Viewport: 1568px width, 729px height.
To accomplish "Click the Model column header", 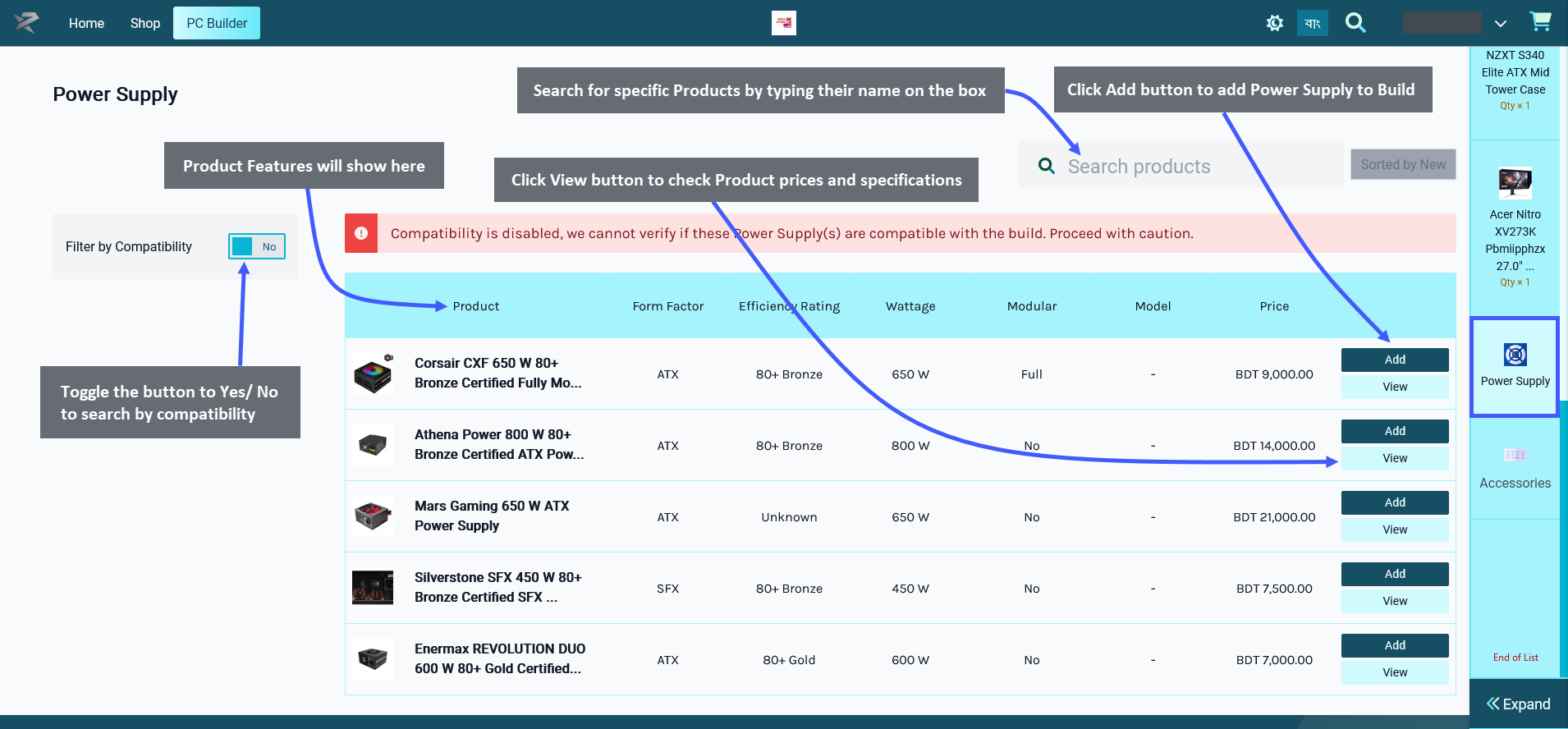I will 1153,306.
